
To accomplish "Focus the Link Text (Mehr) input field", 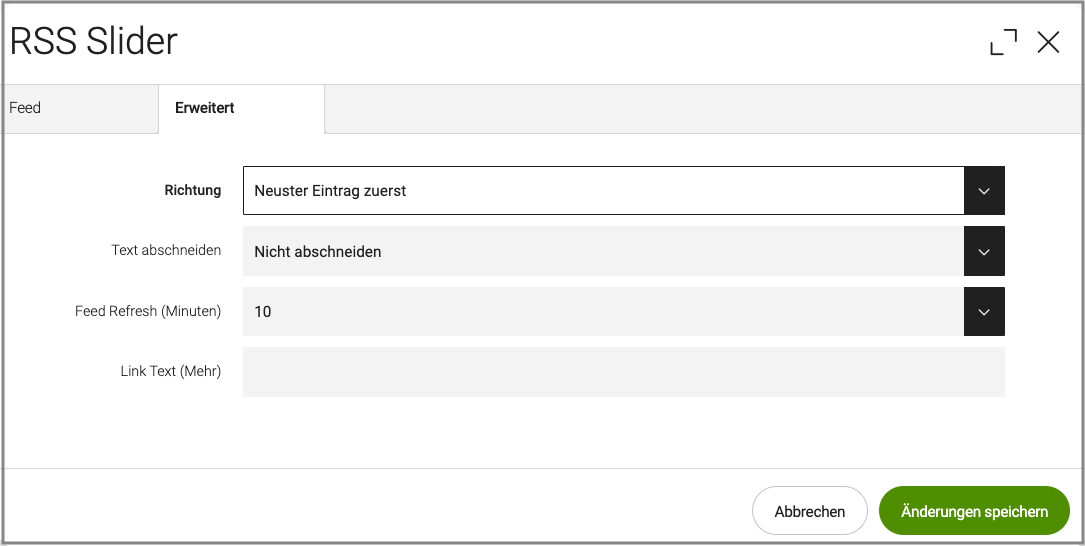I will [623, 372].
